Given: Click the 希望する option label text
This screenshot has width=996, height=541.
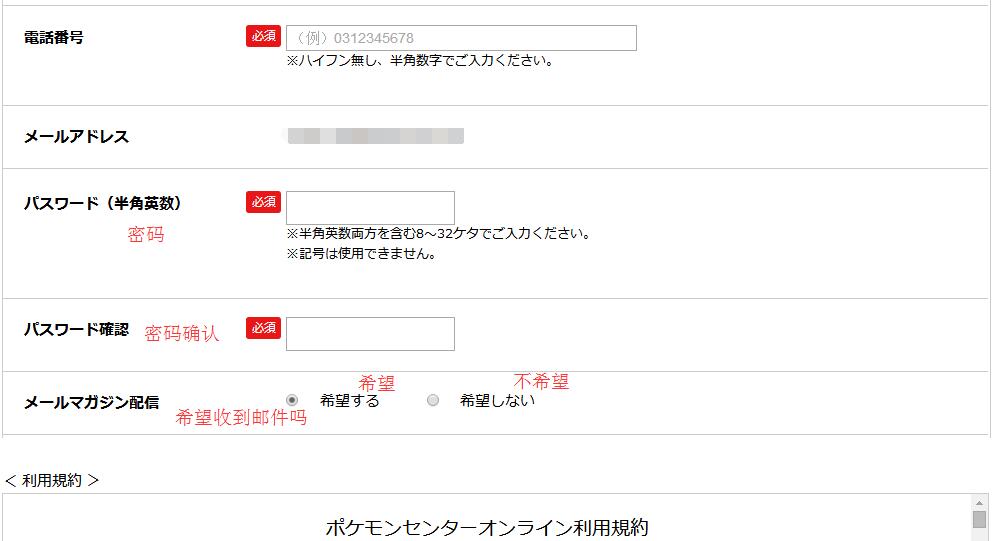Looking at the screenshot, I should tap(350, 400).
